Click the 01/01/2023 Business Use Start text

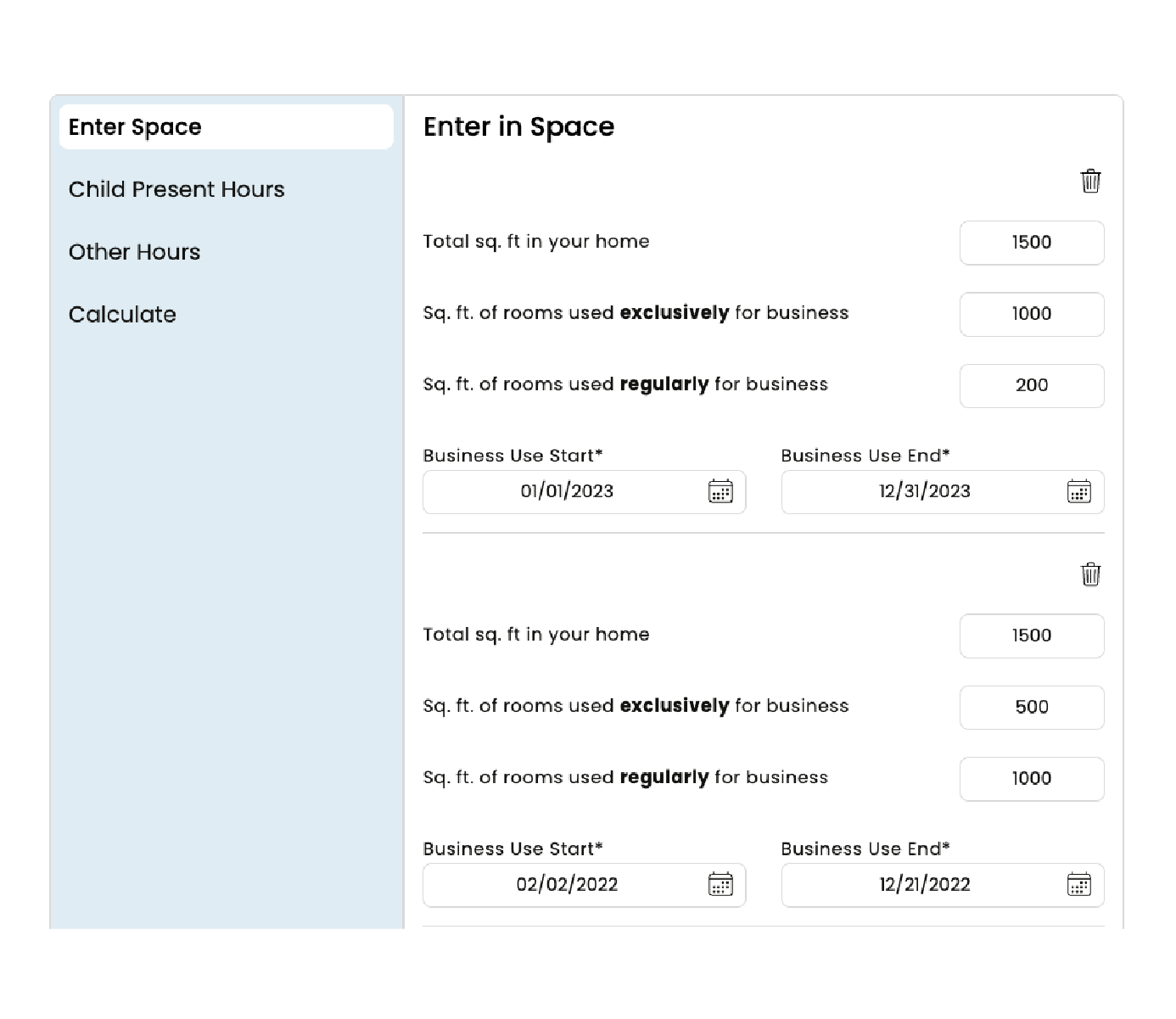pyautogui.click(x=566, y=491)
